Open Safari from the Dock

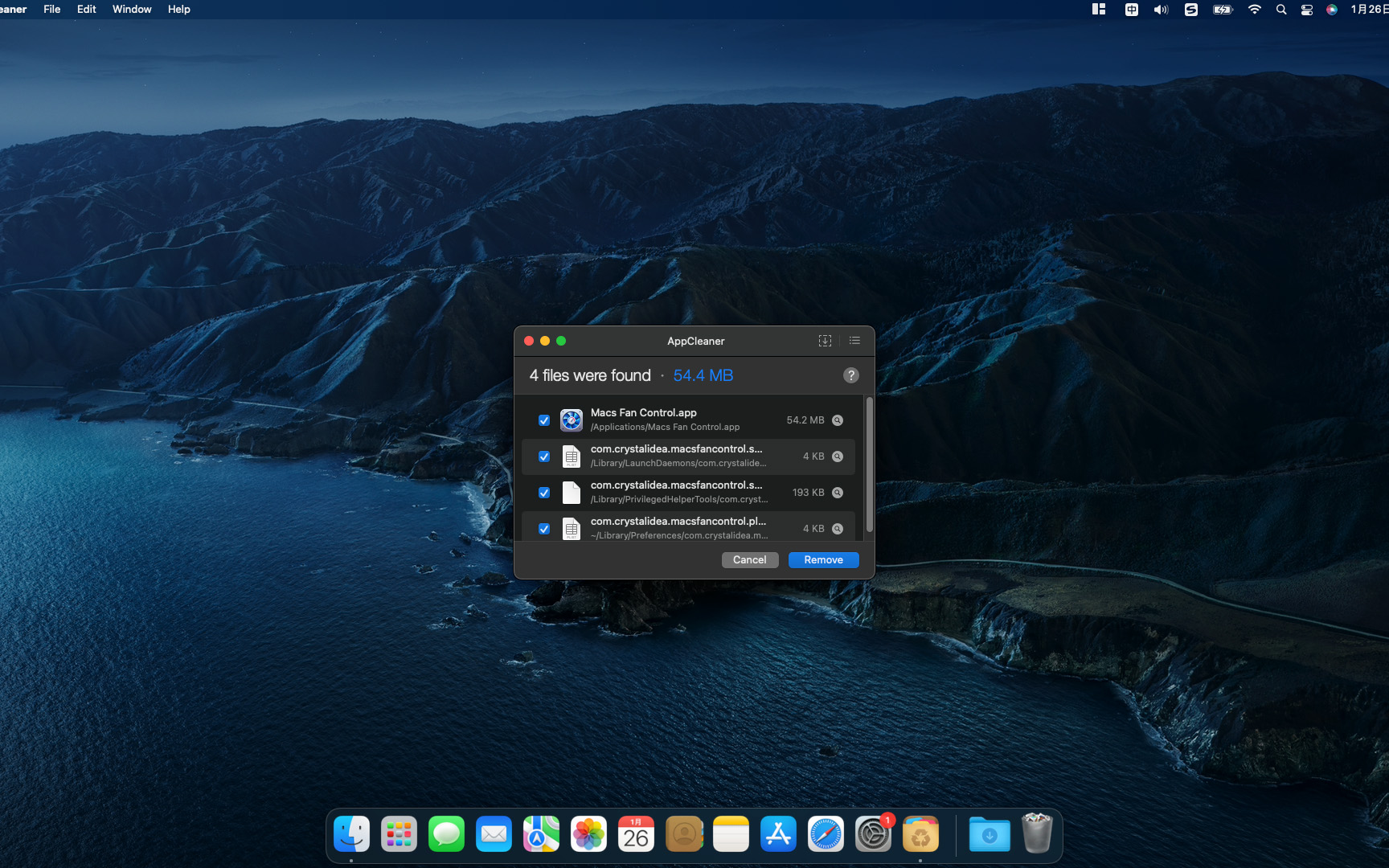click(x=826, y=834)
